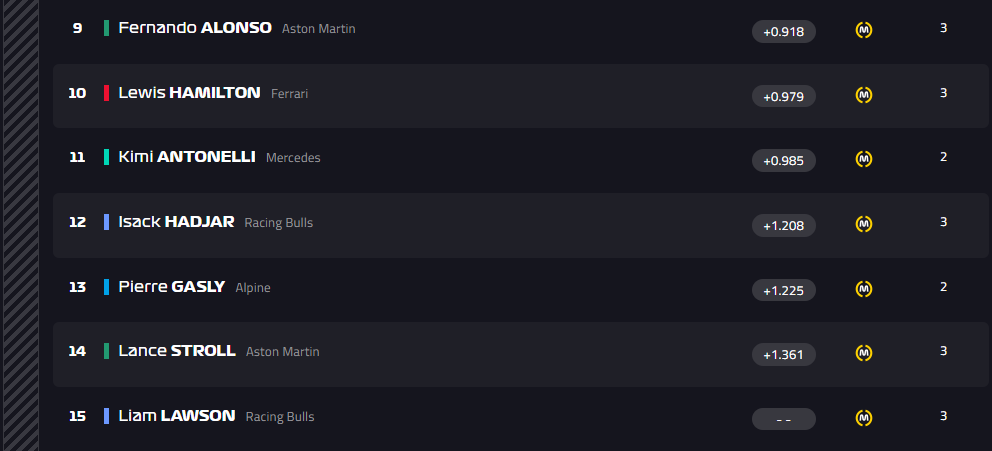Open Liam Lawson's driver name
This screenshot has width=992, height=451.
(176, 416)
